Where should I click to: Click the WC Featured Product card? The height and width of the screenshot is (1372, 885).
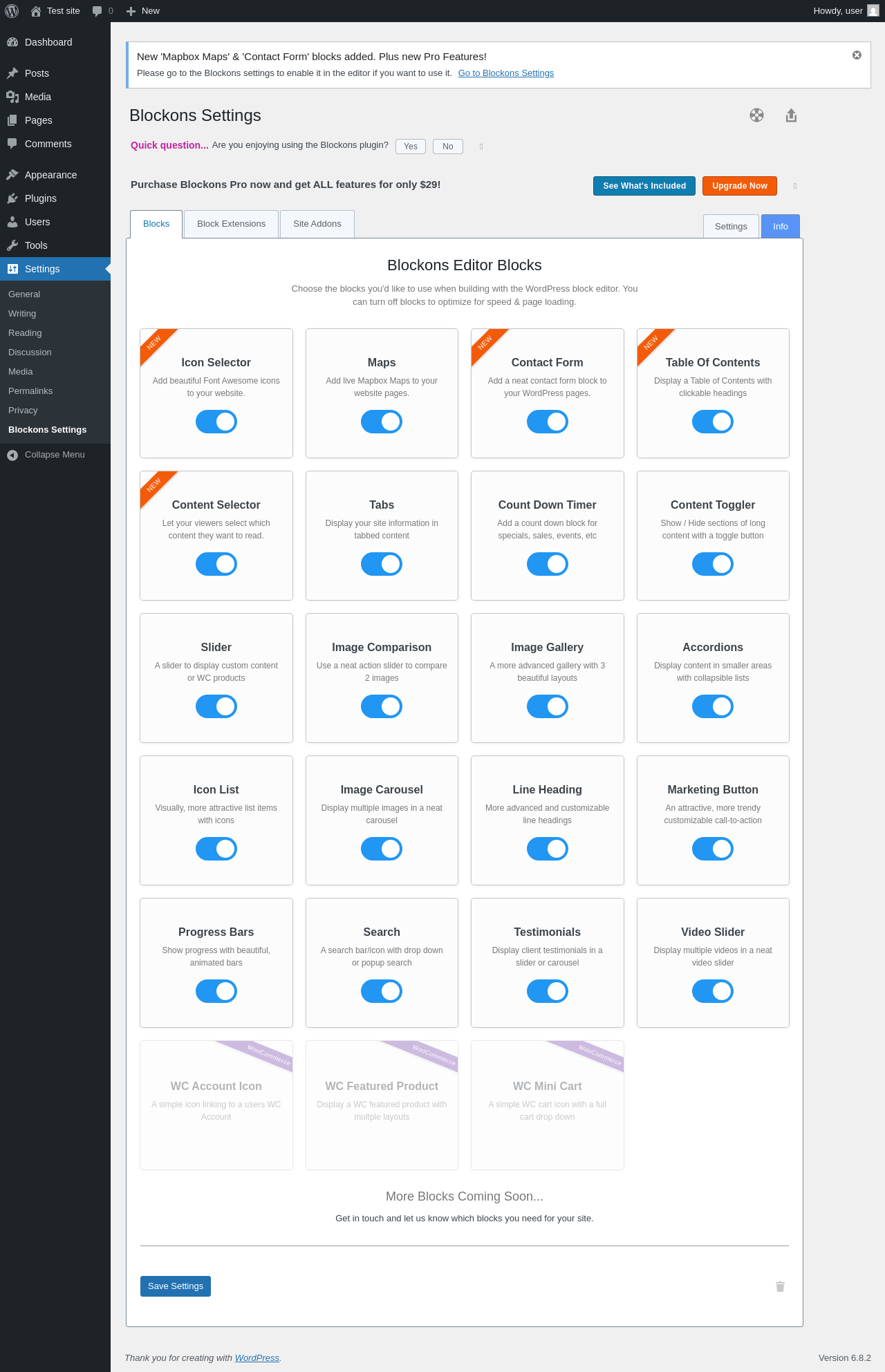tap(382, 1105)
